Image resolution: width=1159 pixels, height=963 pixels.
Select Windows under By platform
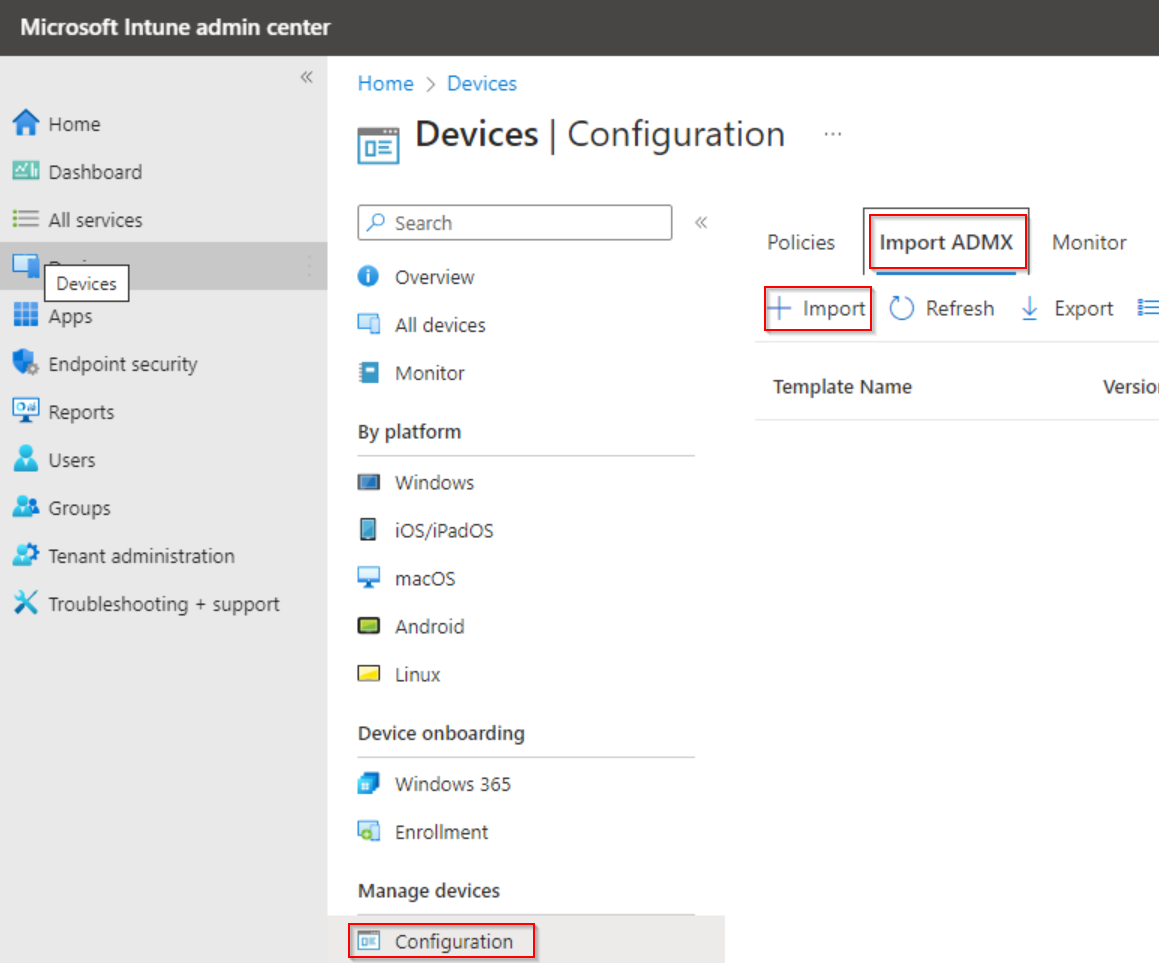point(434,483)
